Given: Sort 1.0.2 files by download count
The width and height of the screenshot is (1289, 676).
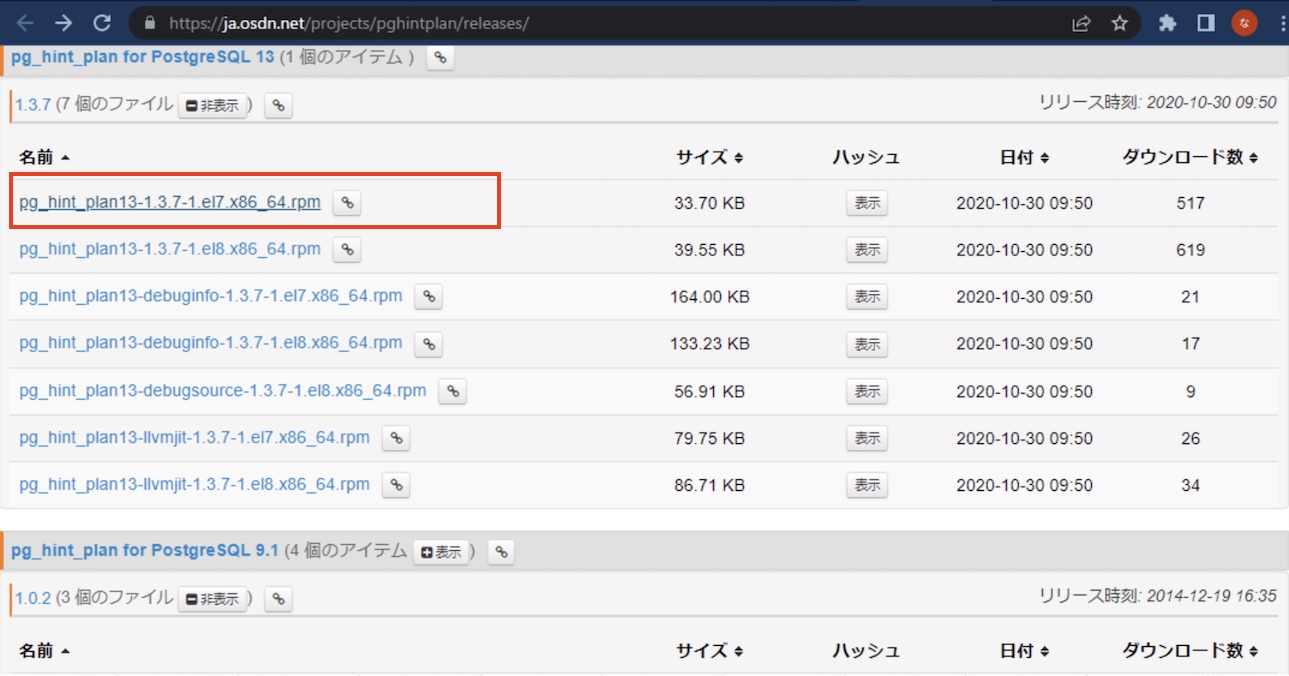Looking at the screenshot, I should coord(1190,651).
